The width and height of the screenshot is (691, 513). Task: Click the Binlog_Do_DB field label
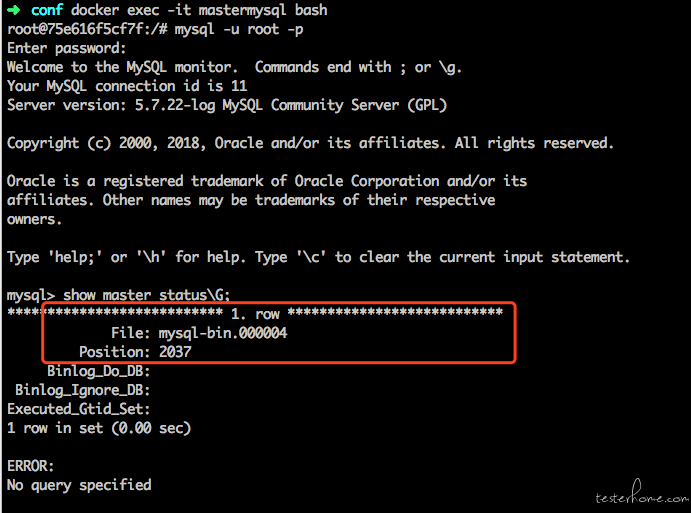pyautogui.click(x=99, y=371)
